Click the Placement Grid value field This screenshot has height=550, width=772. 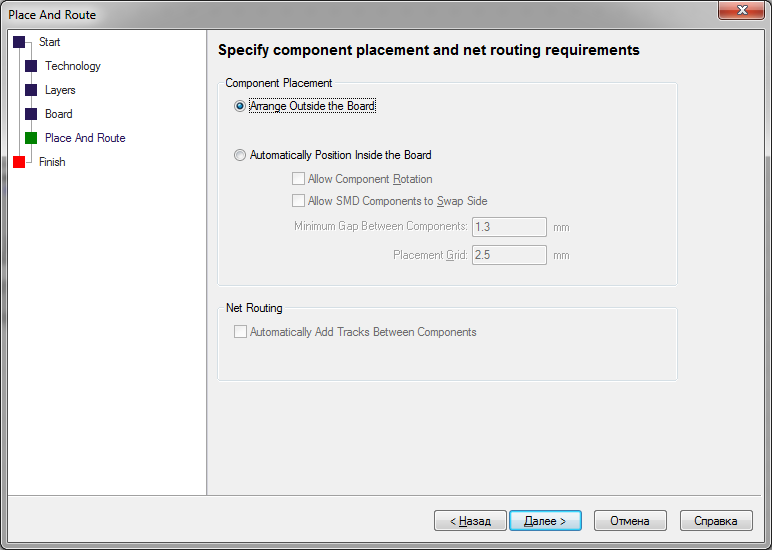[x=509, y=255]
